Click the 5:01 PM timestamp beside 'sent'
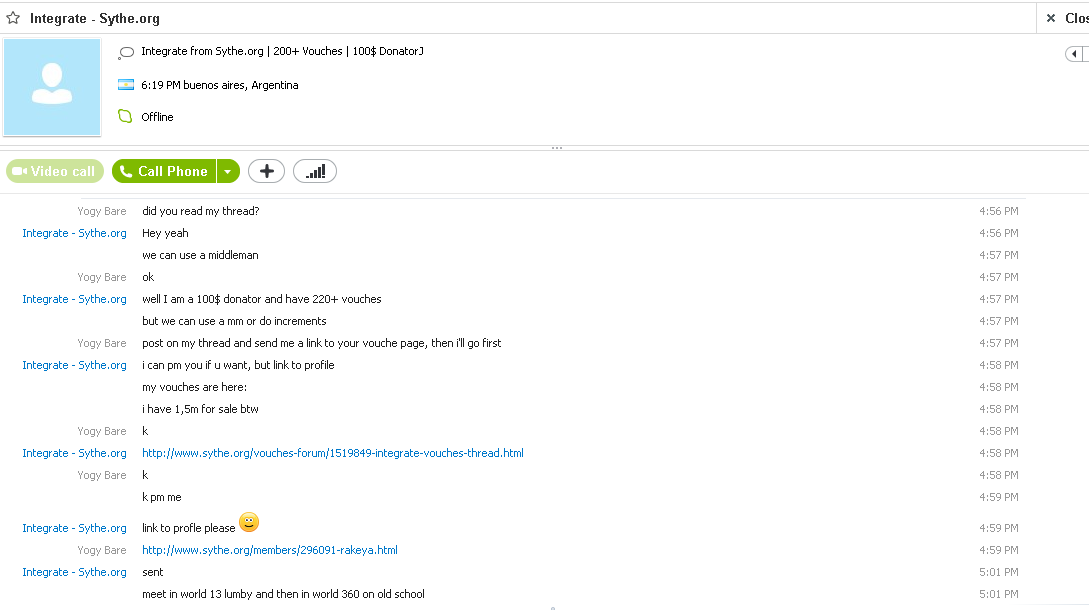 coord(999,572)
